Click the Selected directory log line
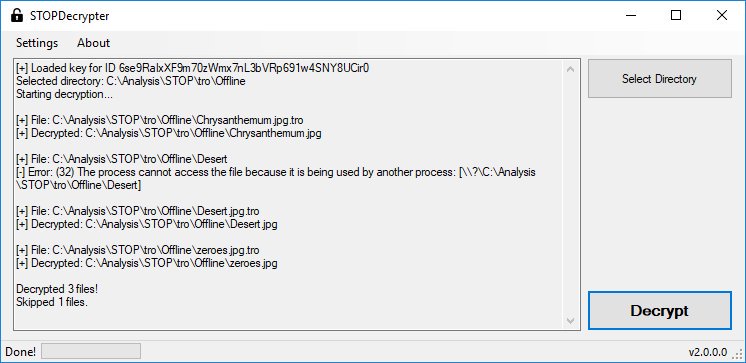746x363 pixels. 131,81
